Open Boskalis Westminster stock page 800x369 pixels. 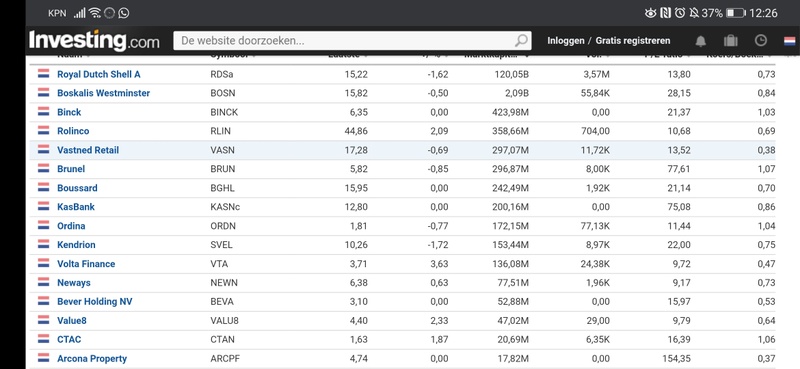click(x=104, y=93)
